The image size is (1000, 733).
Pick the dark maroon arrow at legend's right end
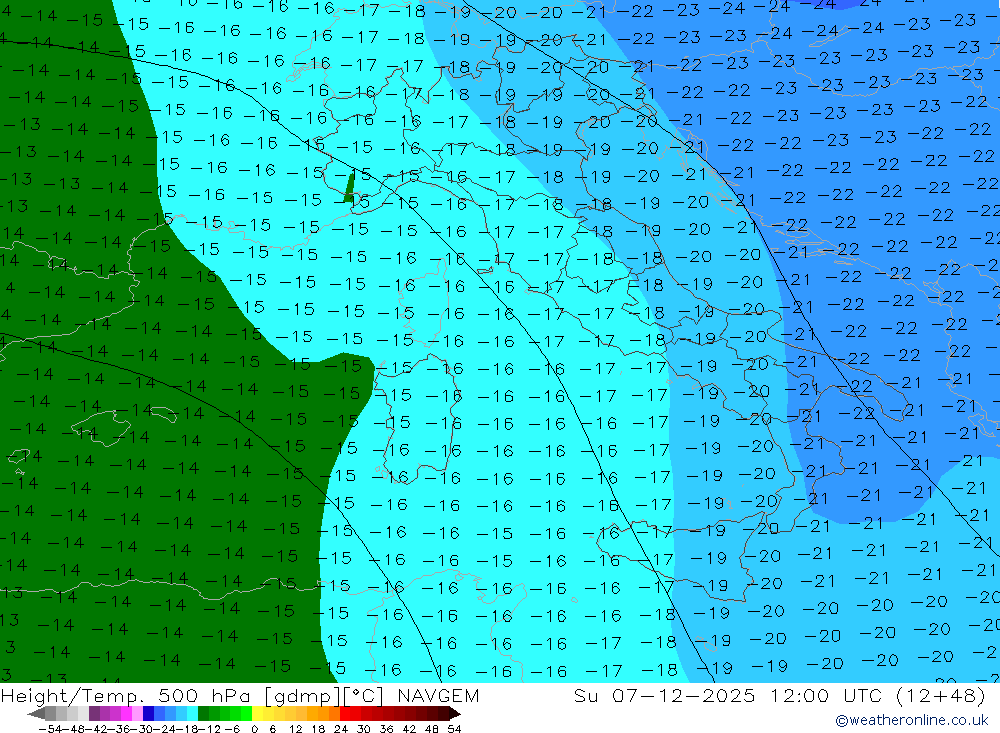click(455, 713)
